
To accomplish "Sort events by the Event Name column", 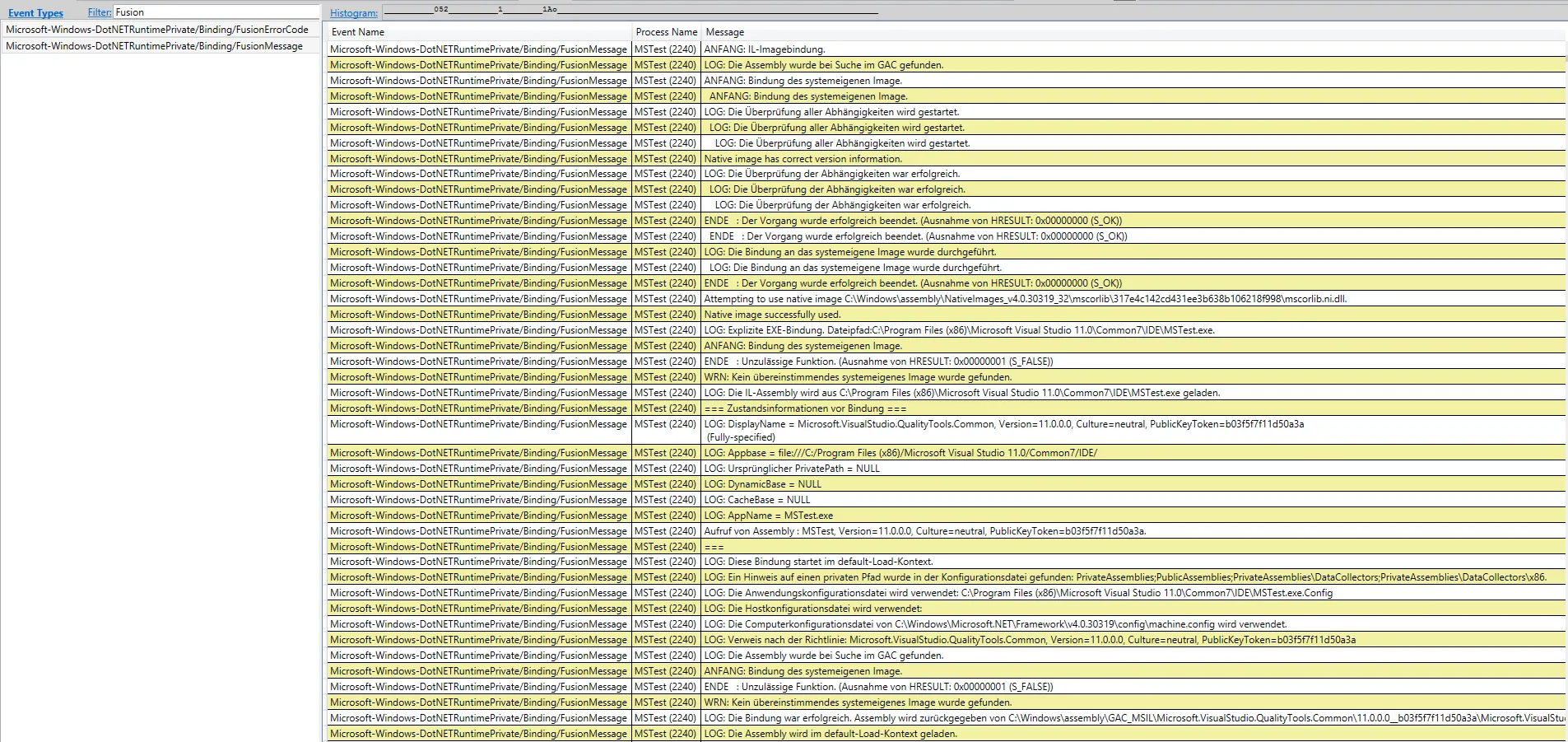I will point(360,32).
